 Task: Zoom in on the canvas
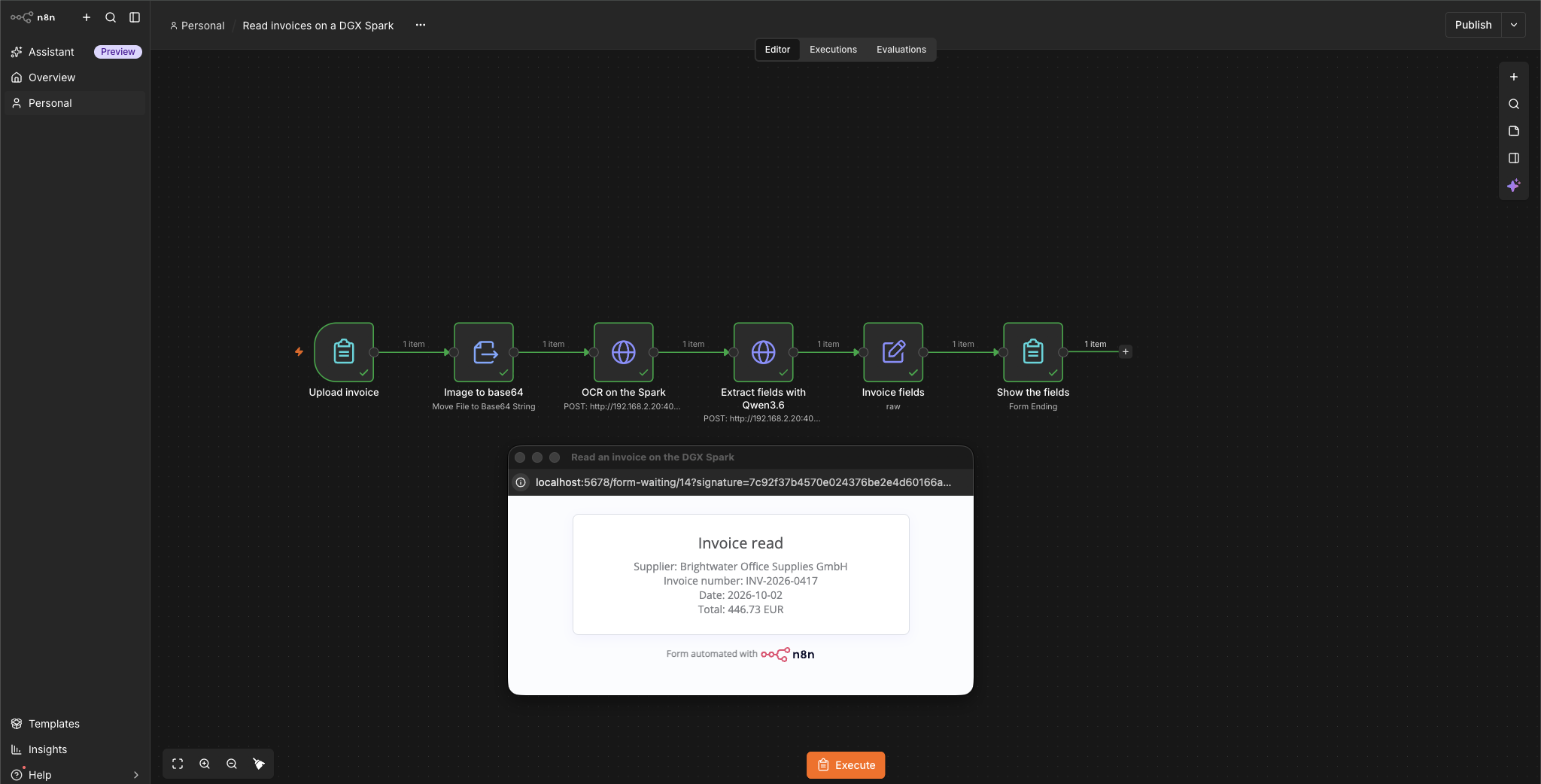click(x=205, y=764)
